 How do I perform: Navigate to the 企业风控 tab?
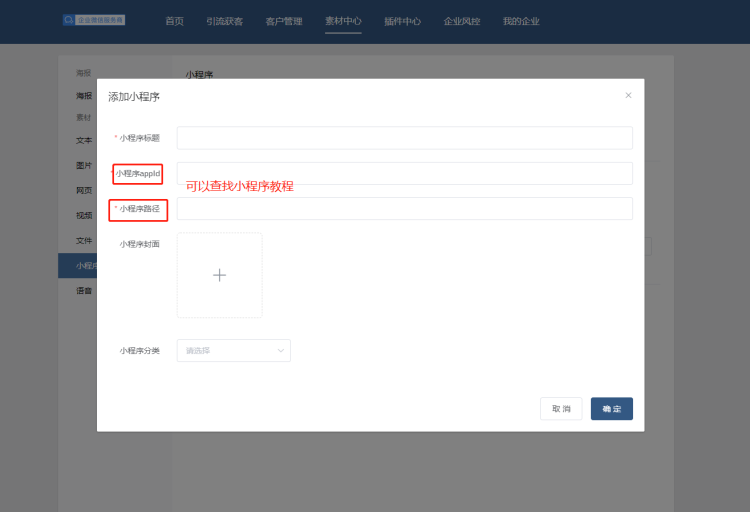pyautogui.click(x=462, y=21)
